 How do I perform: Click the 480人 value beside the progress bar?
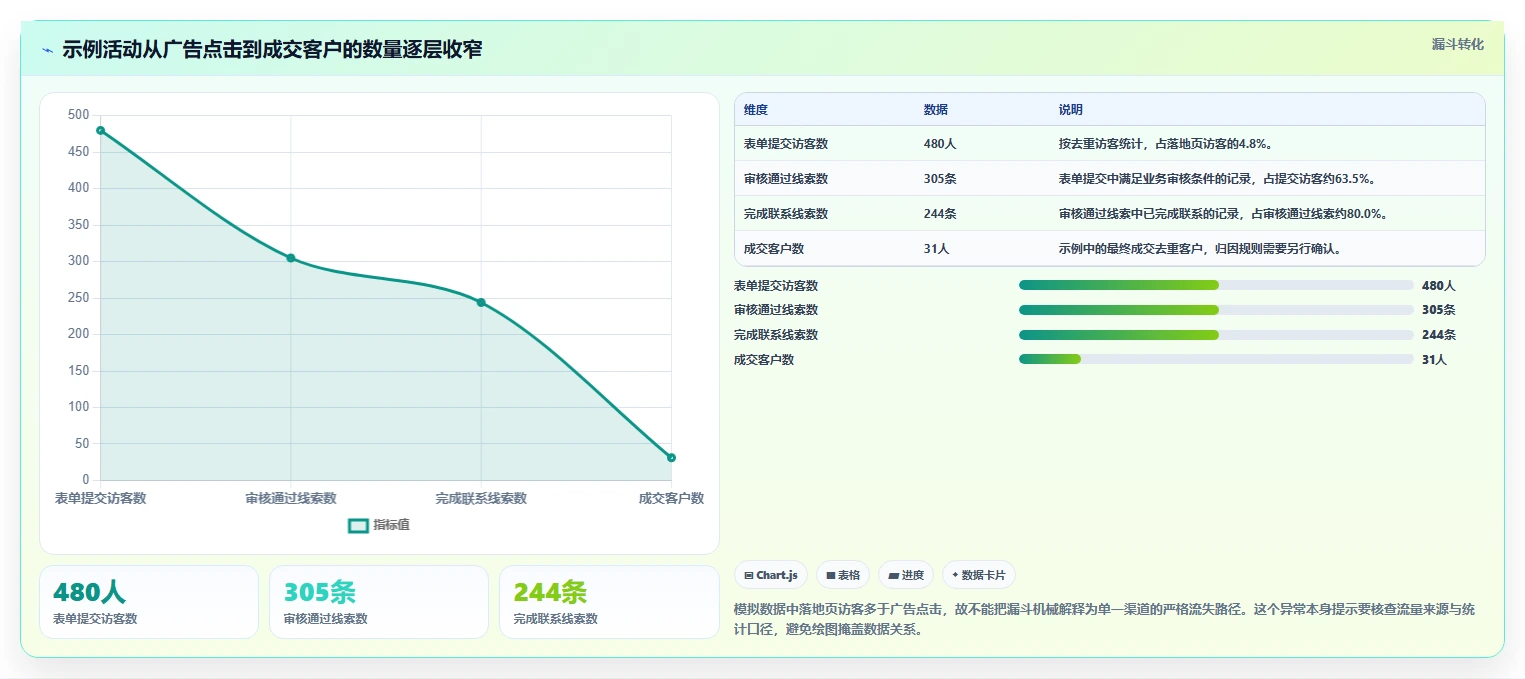point(1438,285)
